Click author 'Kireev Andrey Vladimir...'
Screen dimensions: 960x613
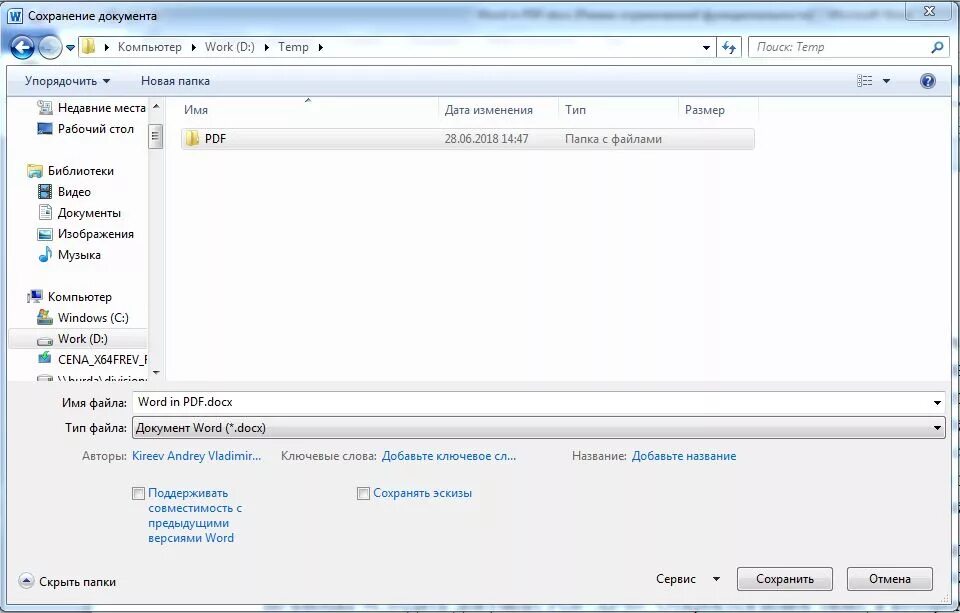tap(197, 456)
